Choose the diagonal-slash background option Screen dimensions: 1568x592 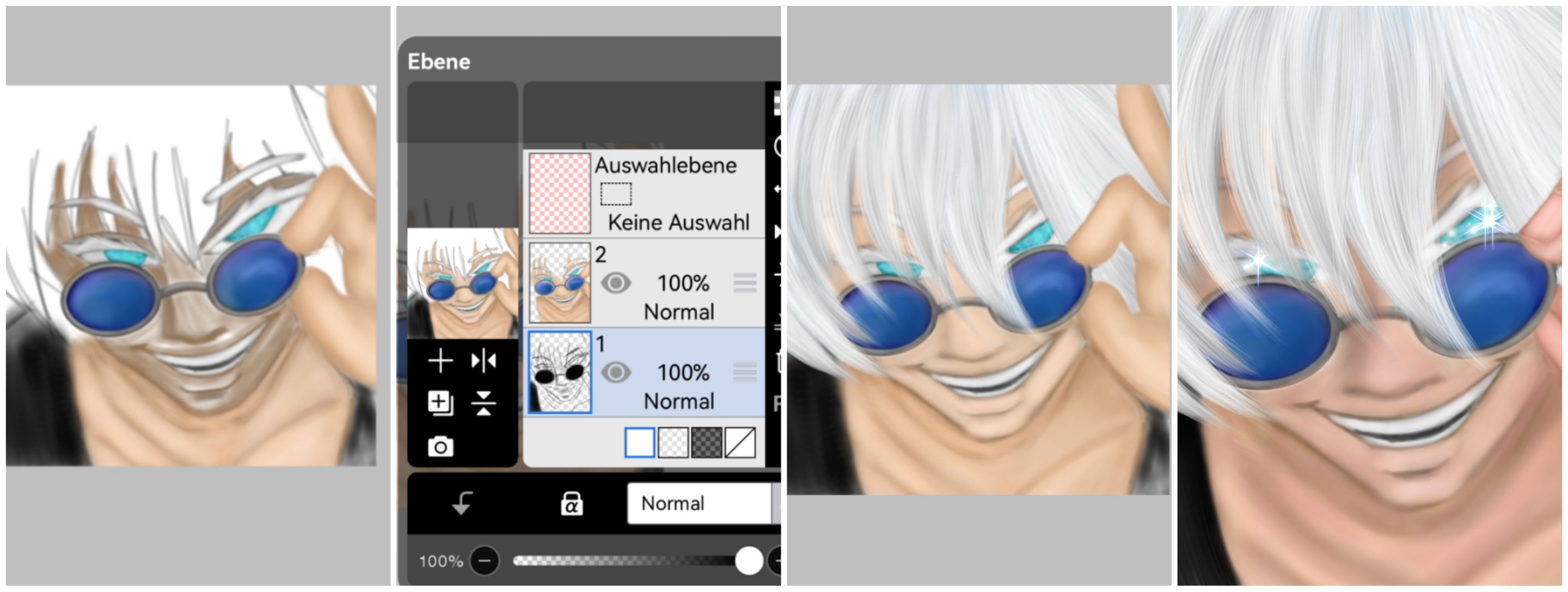[740, 442]
